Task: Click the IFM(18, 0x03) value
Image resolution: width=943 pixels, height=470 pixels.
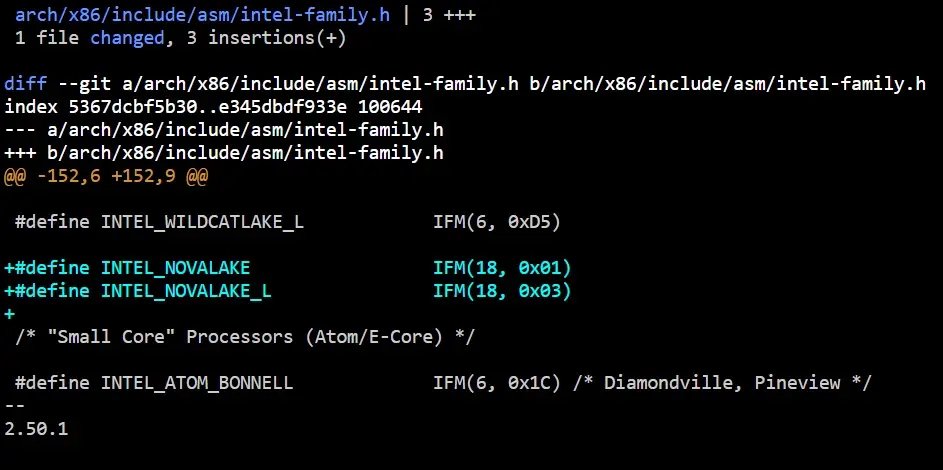Action: [x=502, y=291]
